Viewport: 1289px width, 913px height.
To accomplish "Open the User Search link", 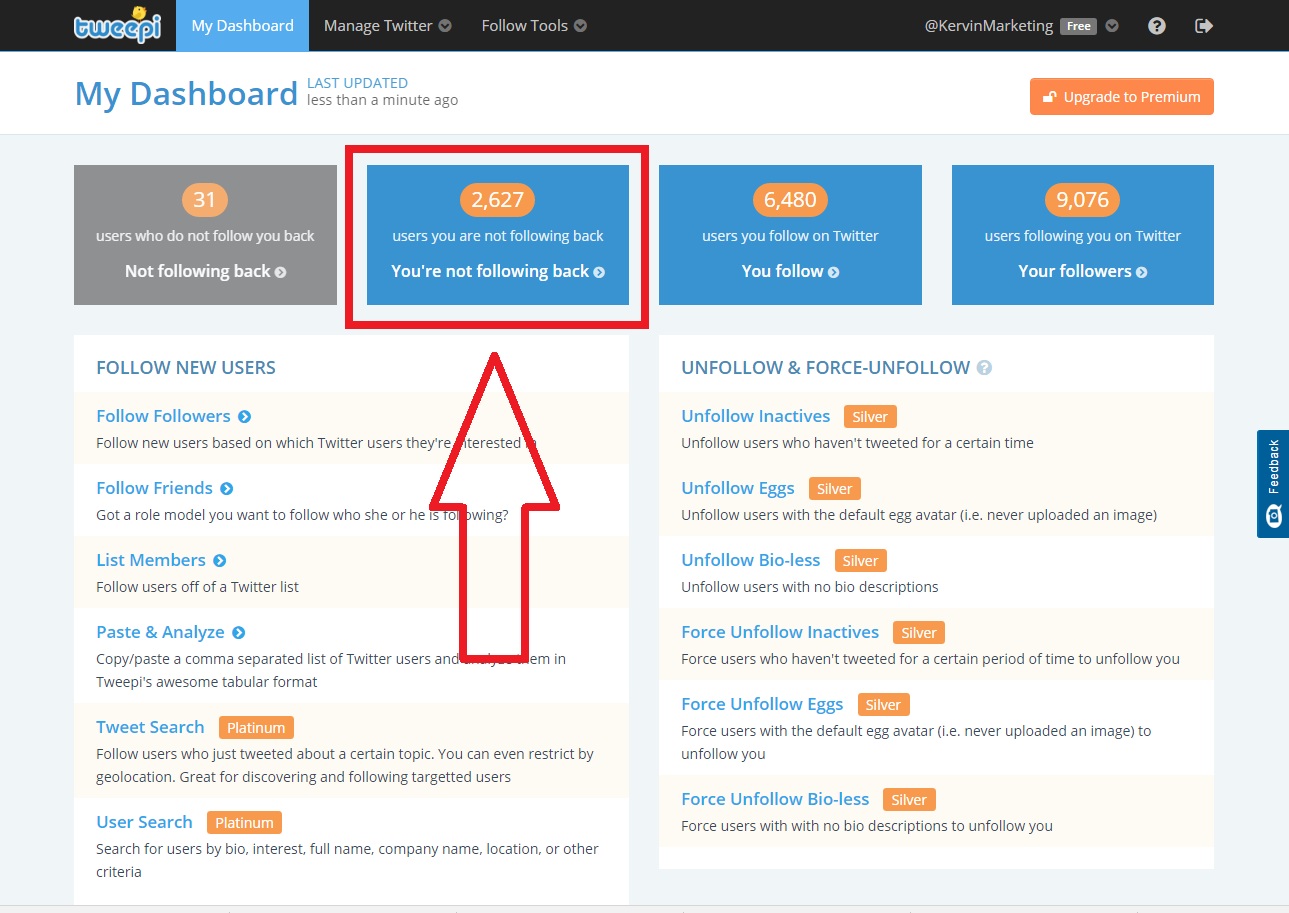I will [144, 822].
